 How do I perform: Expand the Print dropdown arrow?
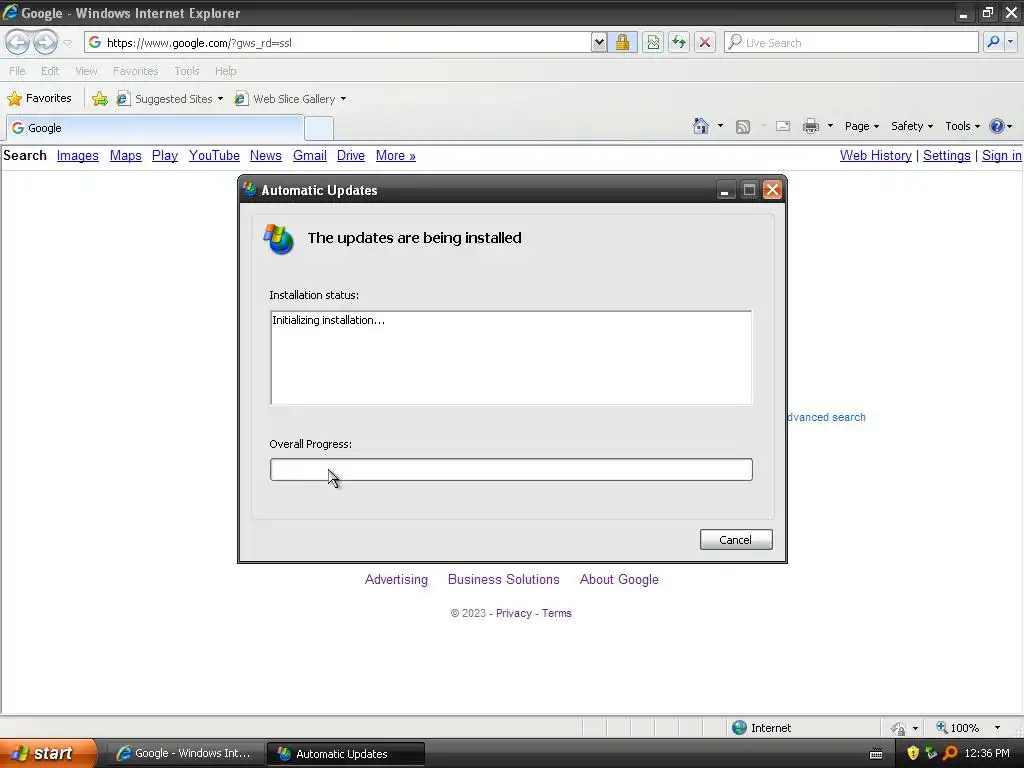pyautogui.click(x=830, y=126)
